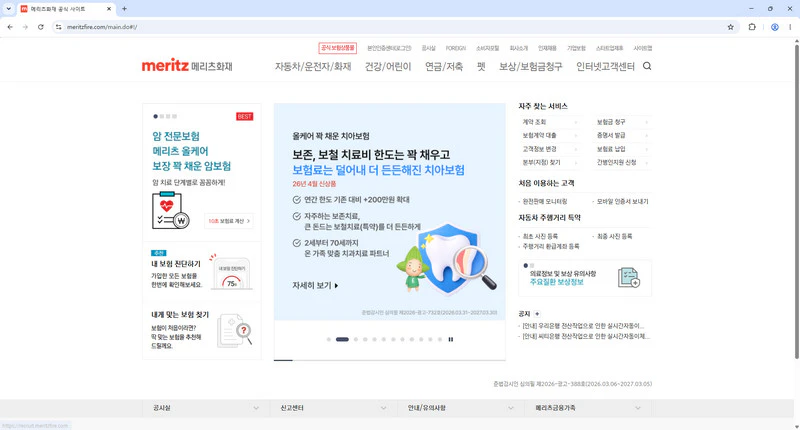
Task: Click the 완전판매 모니터링 link
Action: (x=544, y=201)
